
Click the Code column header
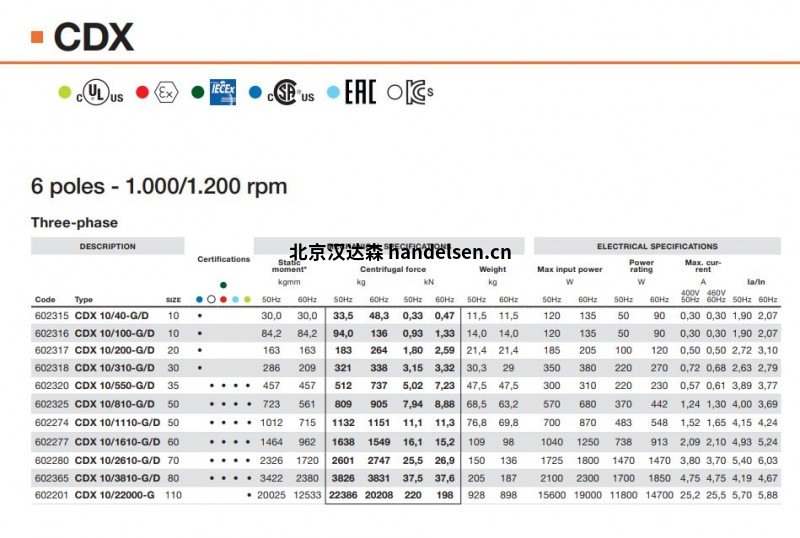tap(45, 300)
